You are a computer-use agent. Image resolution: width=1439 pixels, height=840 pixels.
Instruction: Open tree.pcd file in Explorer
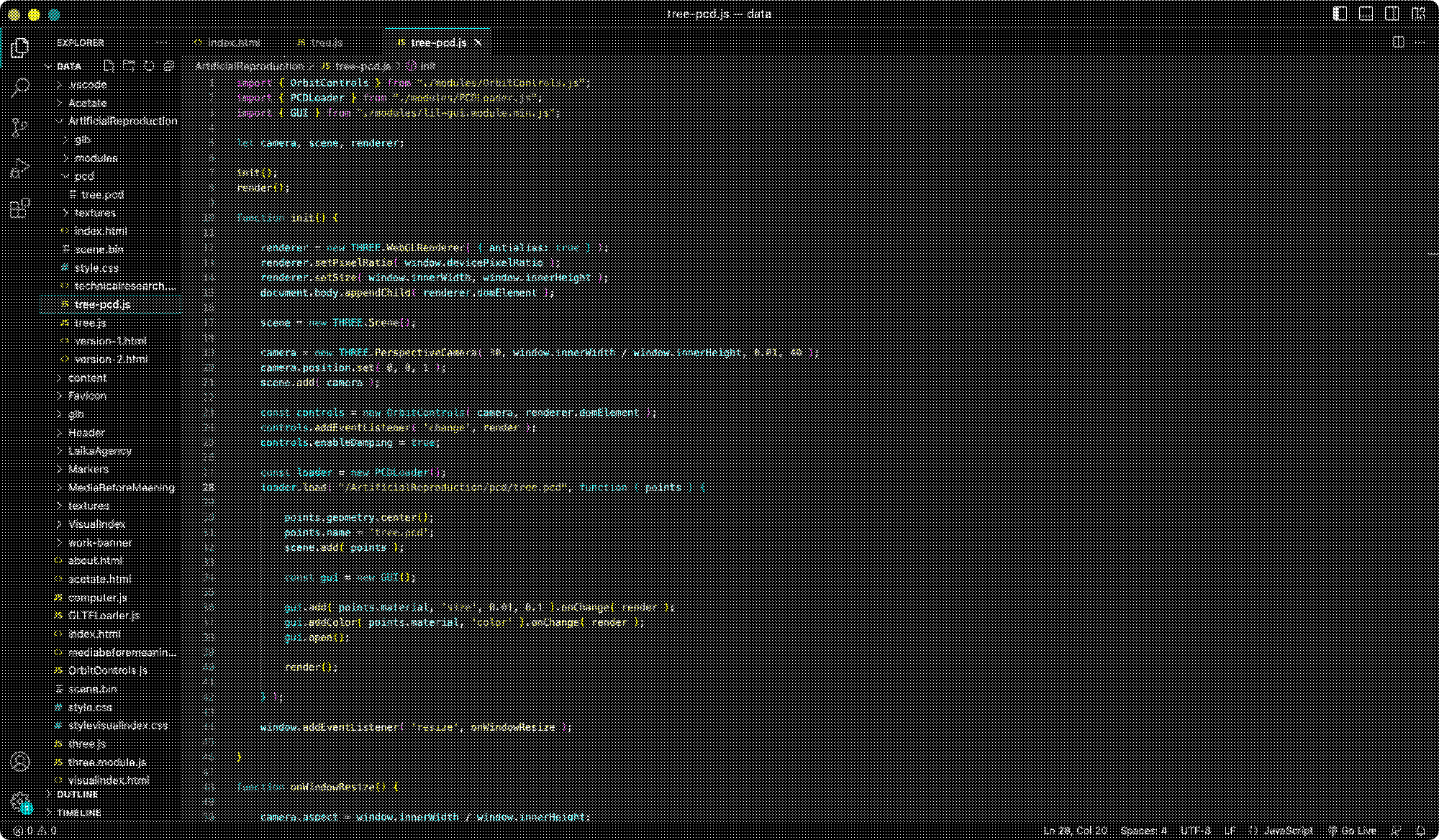pyautogui.click(x=102, y=194)
